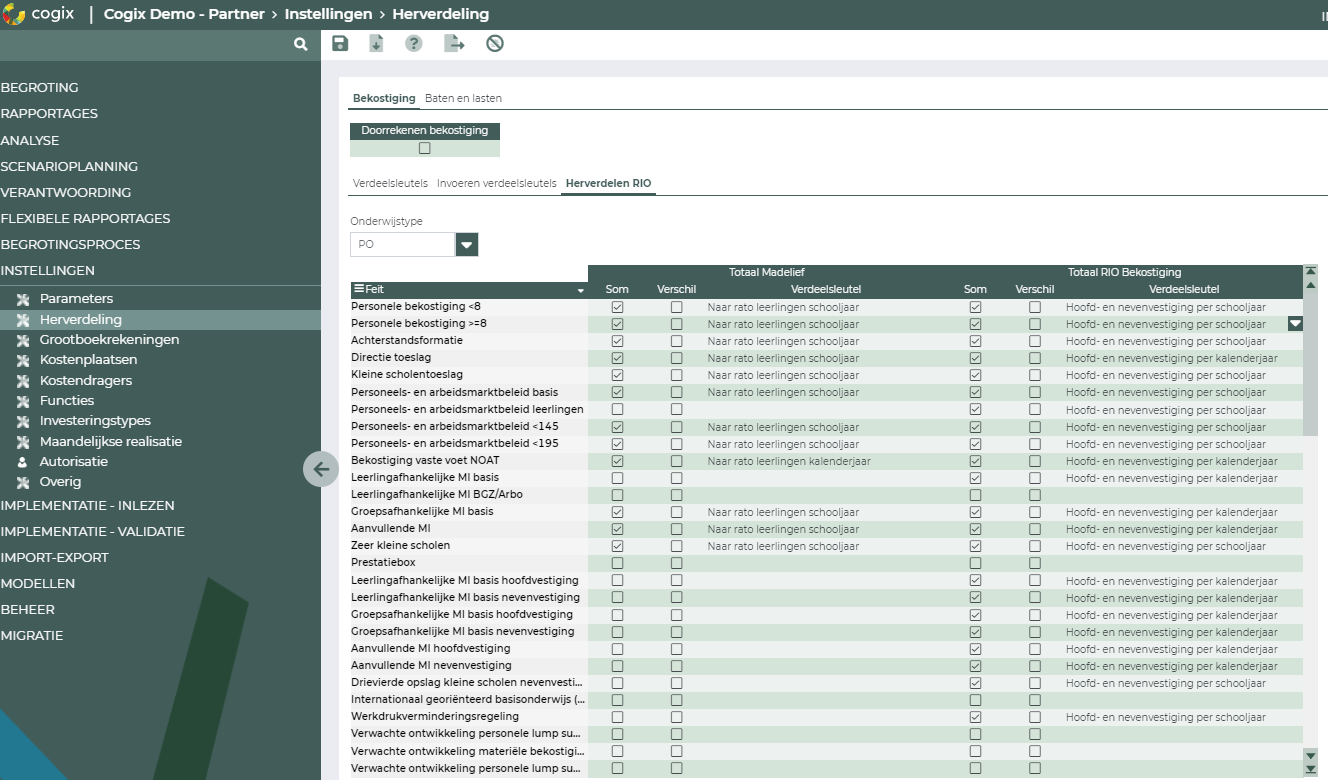This screenshot has width=1328, height=780.
Task: Check Madelief Som for Prestatiebox
Action: click(617, 563)
